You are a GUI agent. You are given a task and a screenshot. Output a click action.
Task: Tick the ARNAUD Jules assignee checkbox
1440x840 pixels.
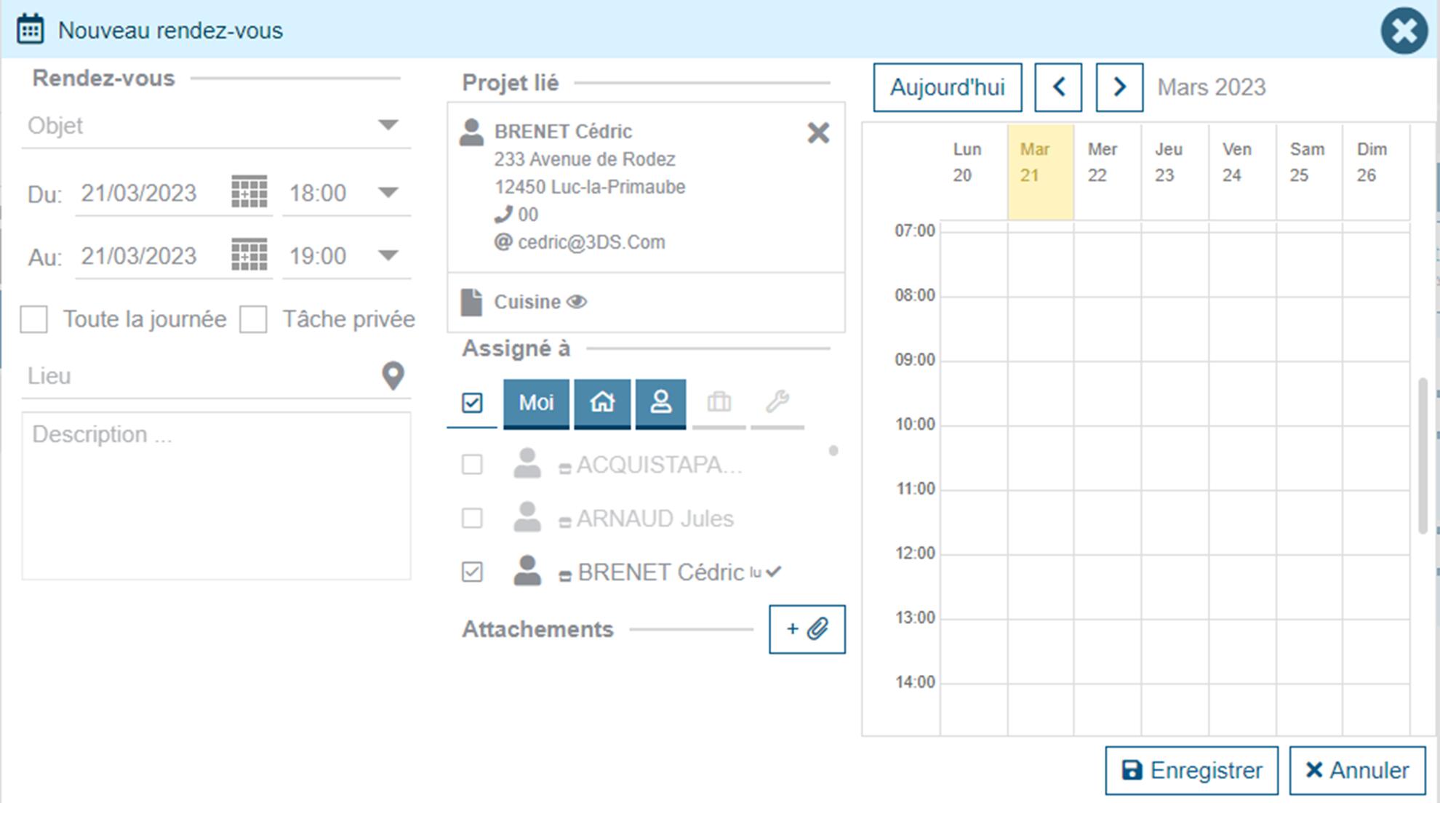click(x=472, y=519)
